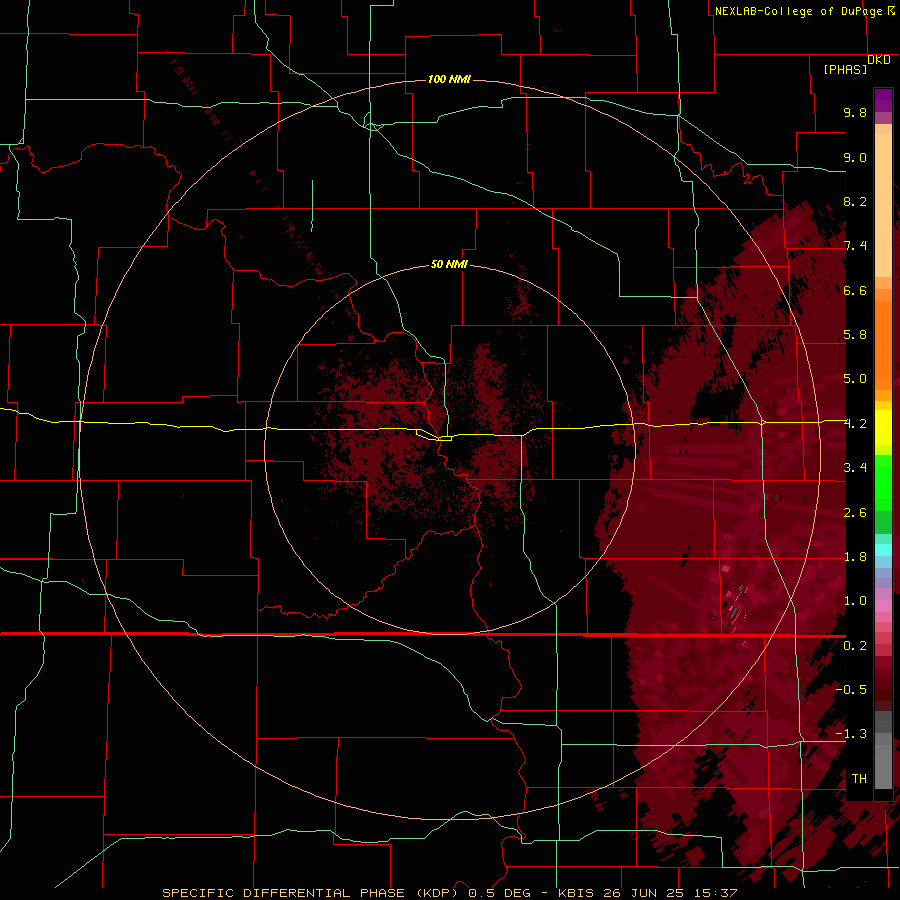This screenshot has height=900, width=900.
Task: Click the 9.8 value on the color scale
Action: [855, 112]
